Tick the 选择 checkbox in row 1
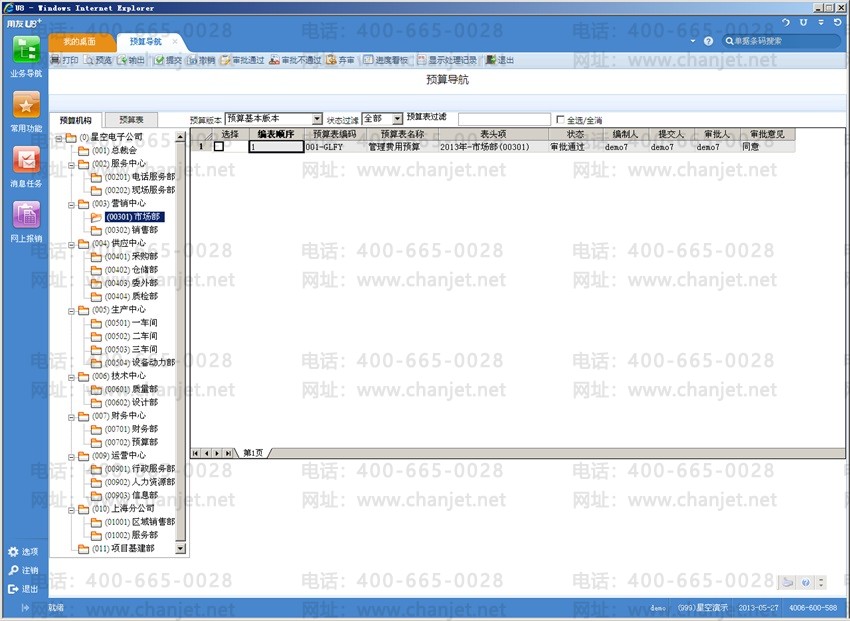The image size is (850, 621). [218, 146]
